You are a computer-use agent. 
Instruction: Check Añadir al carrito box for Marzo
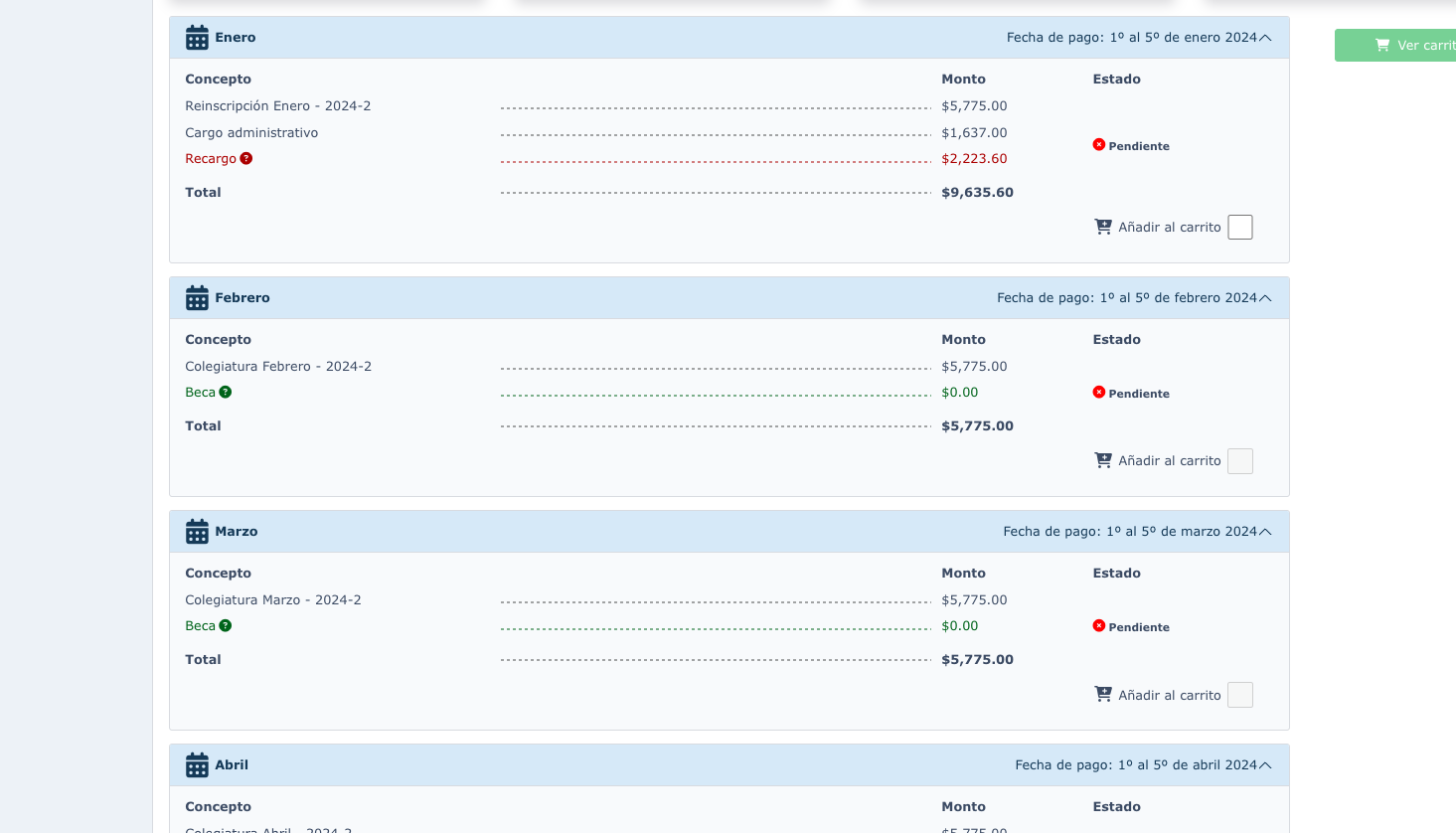pos(1240,695)
